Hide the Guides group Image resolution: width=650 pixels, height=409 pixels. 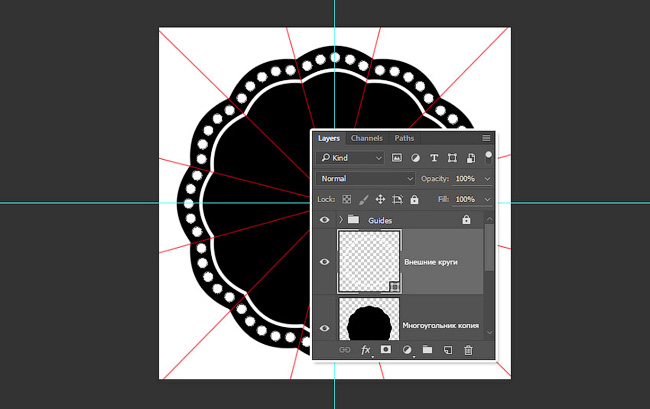pyautogui.click(x=325, y=220)
